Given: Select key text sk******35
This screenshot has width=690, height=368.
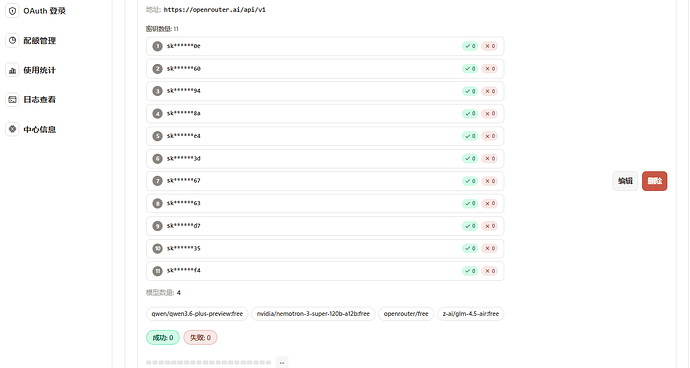Looking at the screenshot, I should pyautogui.click(x=184, y=248).
